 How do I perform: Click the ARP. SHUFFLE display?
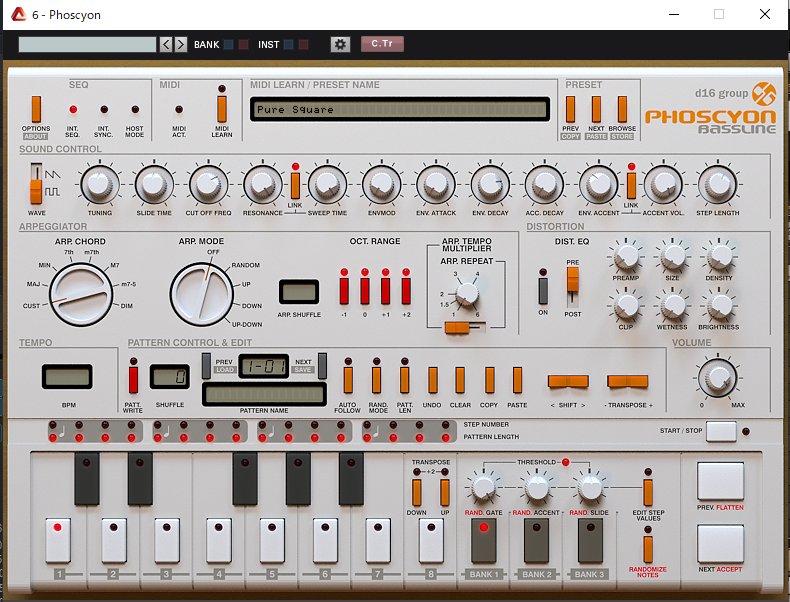[x=299, y=292]
